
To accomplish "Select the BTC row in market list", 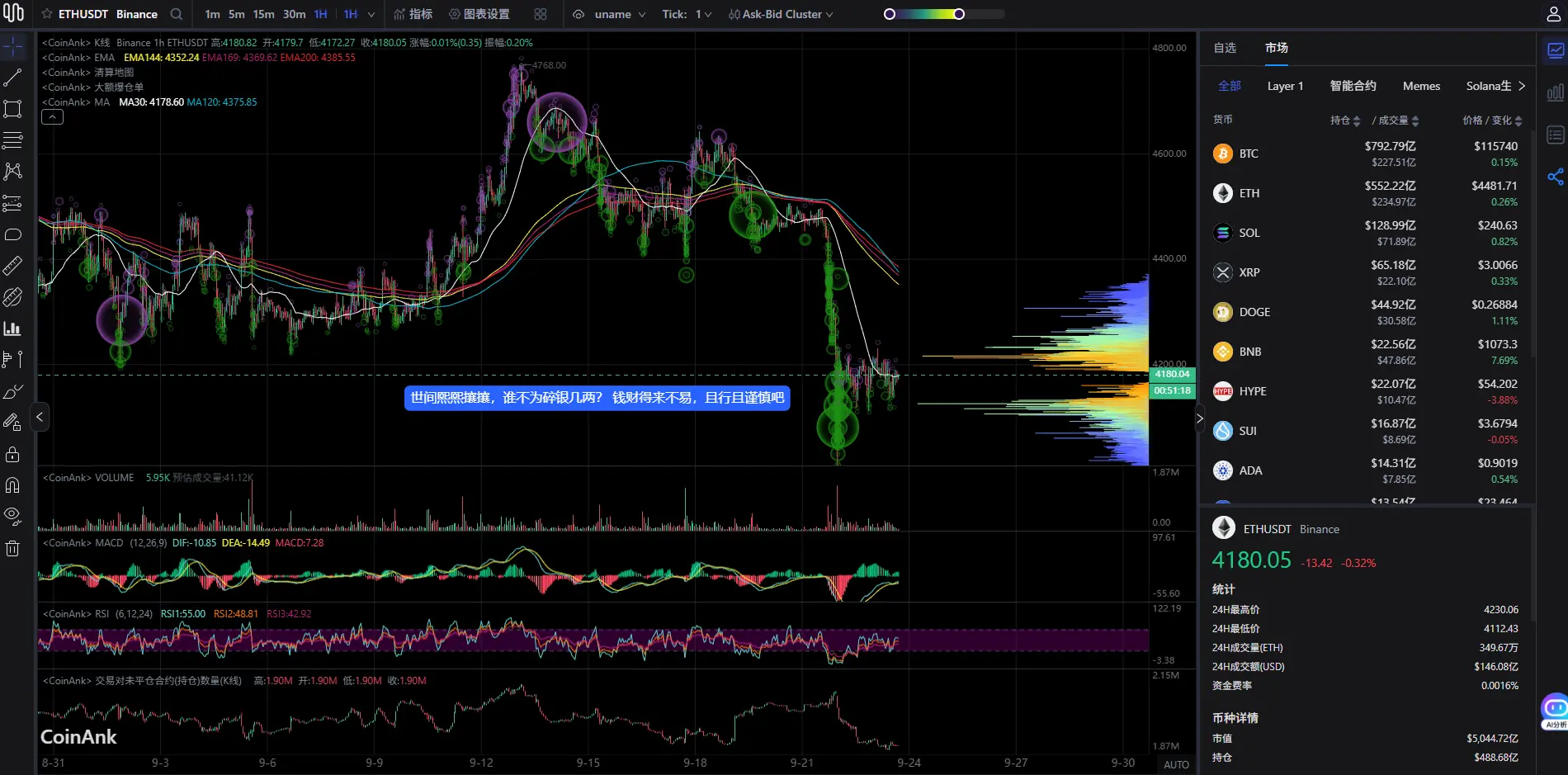I will tap(1366, 154).
